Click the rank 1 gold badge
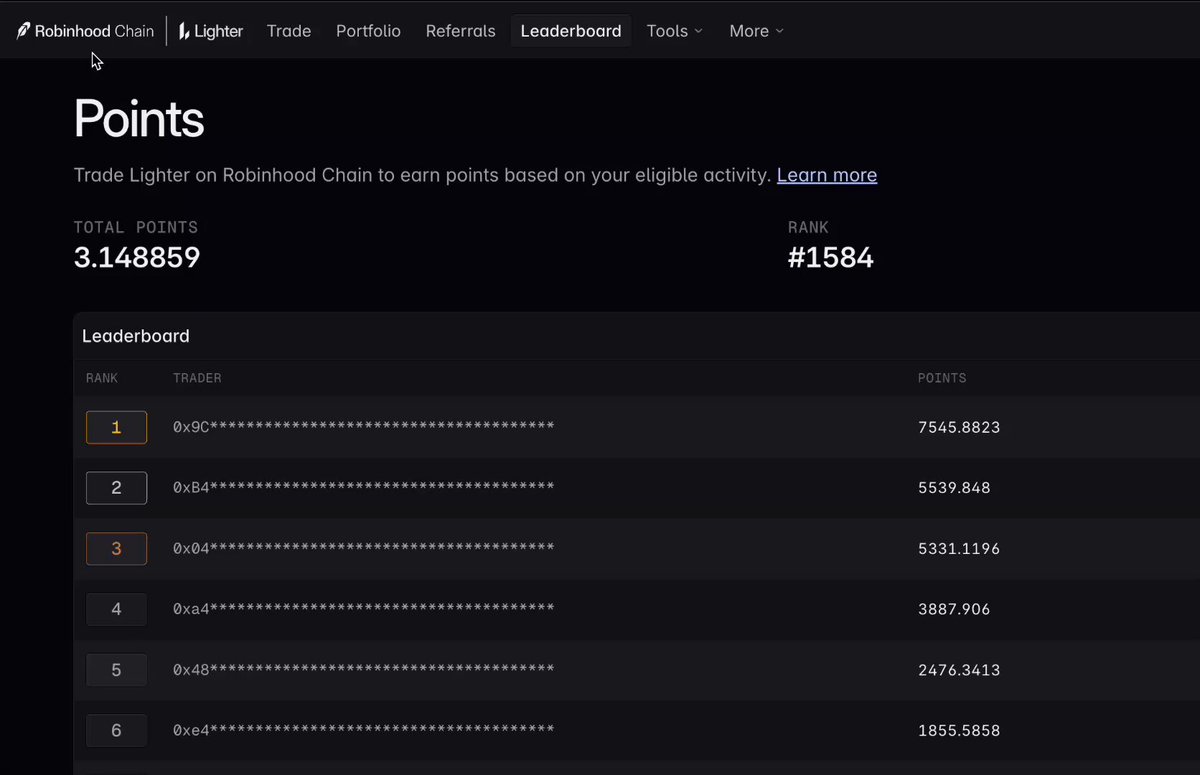The height and width of the screenshot is (775, 1200). point(116,427)
